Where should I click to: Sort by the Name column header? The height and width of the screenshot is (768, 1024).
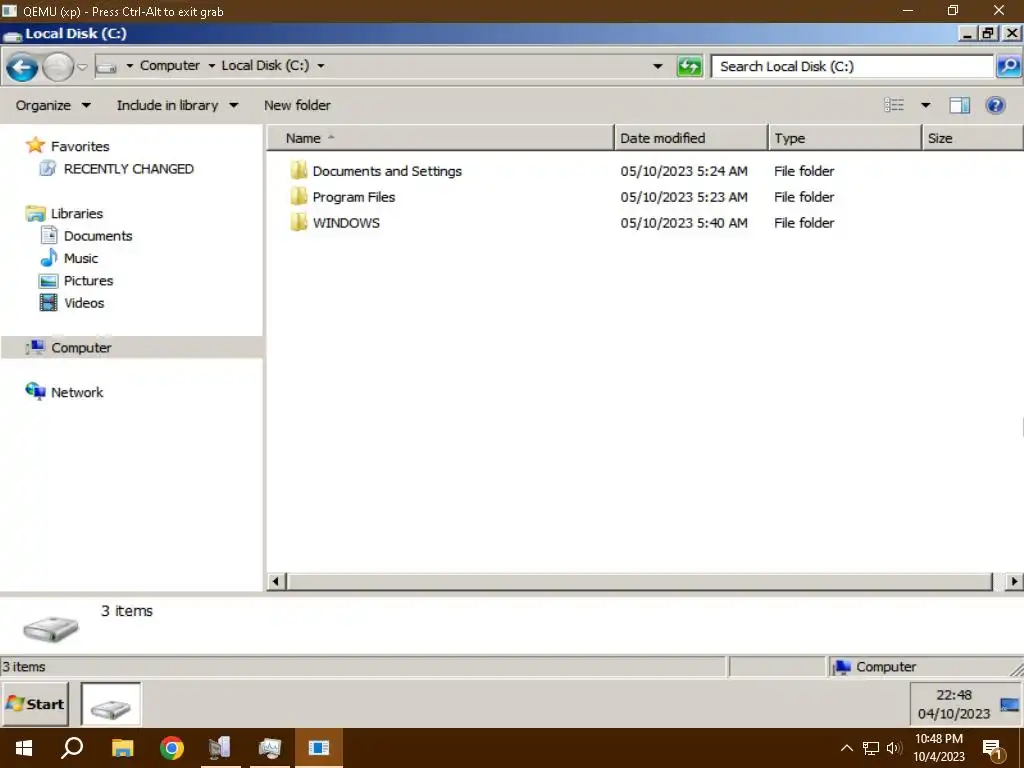440,138
